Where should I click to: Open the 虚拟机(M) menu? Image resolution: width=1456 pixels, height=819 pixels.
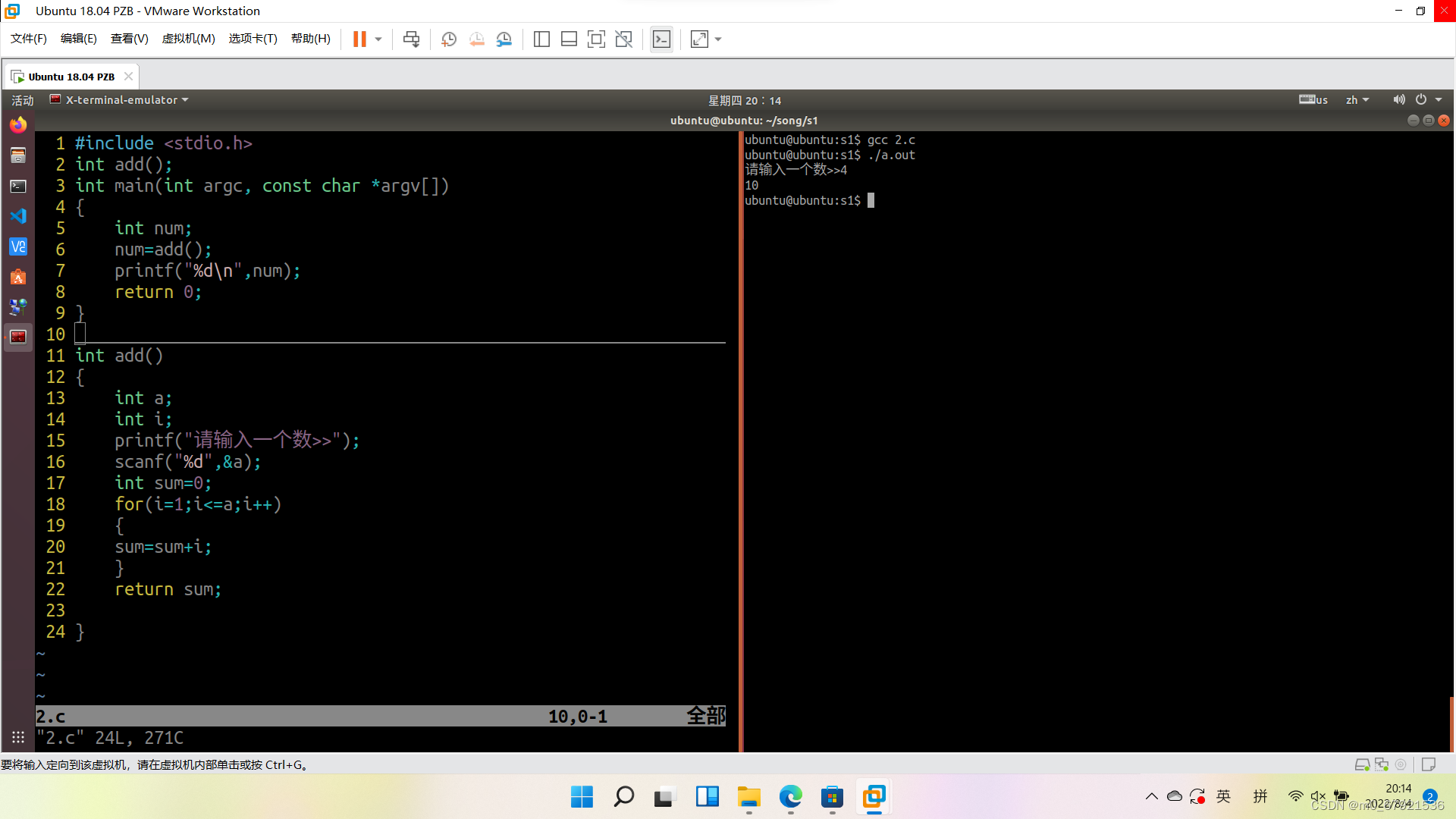pos(188,39)
